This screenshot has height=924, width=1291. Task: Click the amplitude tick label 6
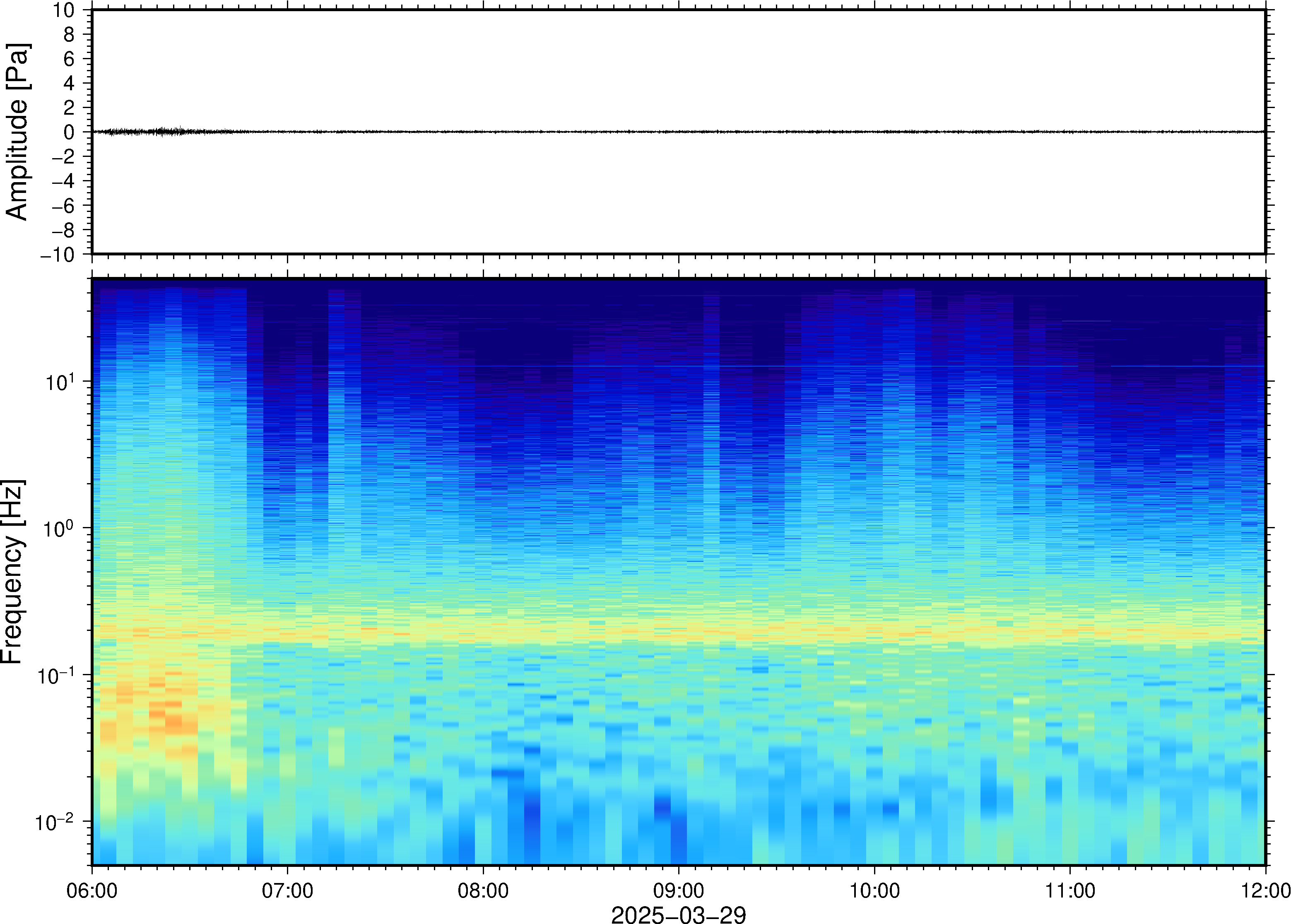69,59
